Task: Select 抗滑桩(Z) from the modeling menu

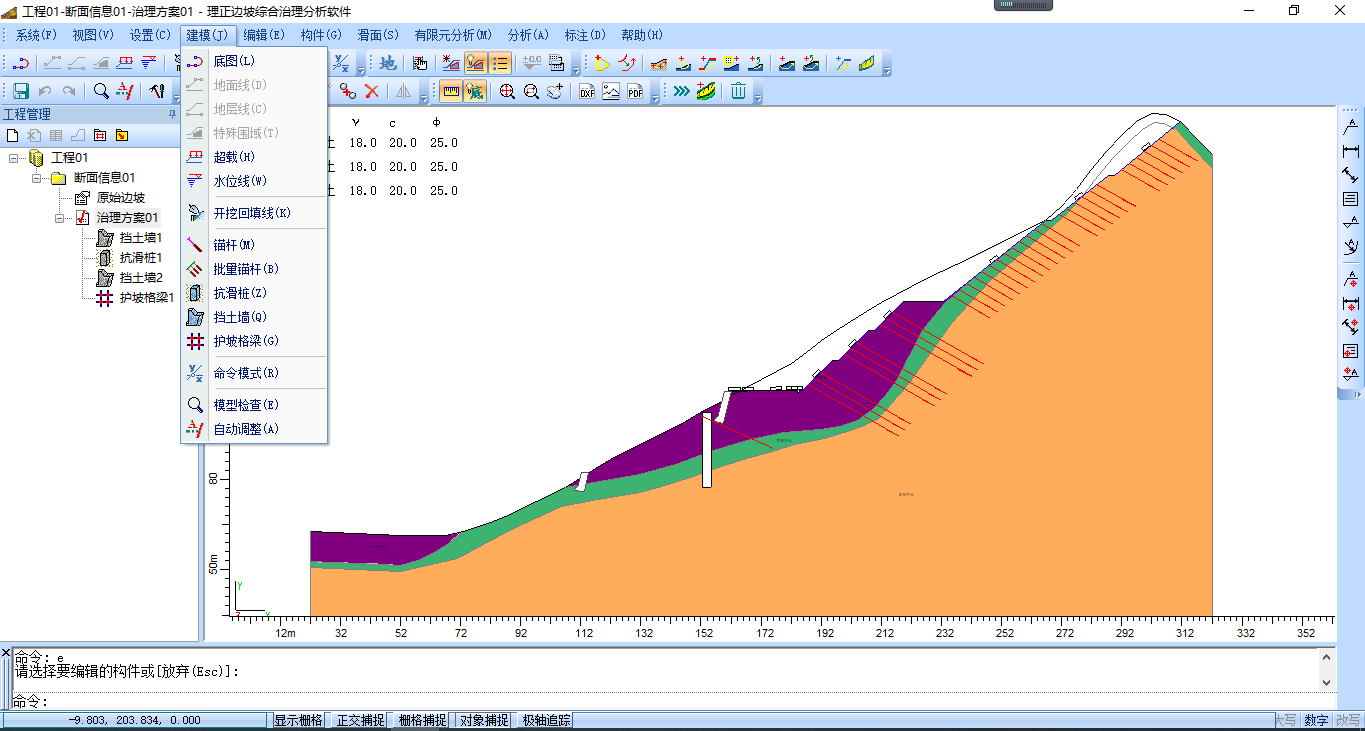Action: 254,293
